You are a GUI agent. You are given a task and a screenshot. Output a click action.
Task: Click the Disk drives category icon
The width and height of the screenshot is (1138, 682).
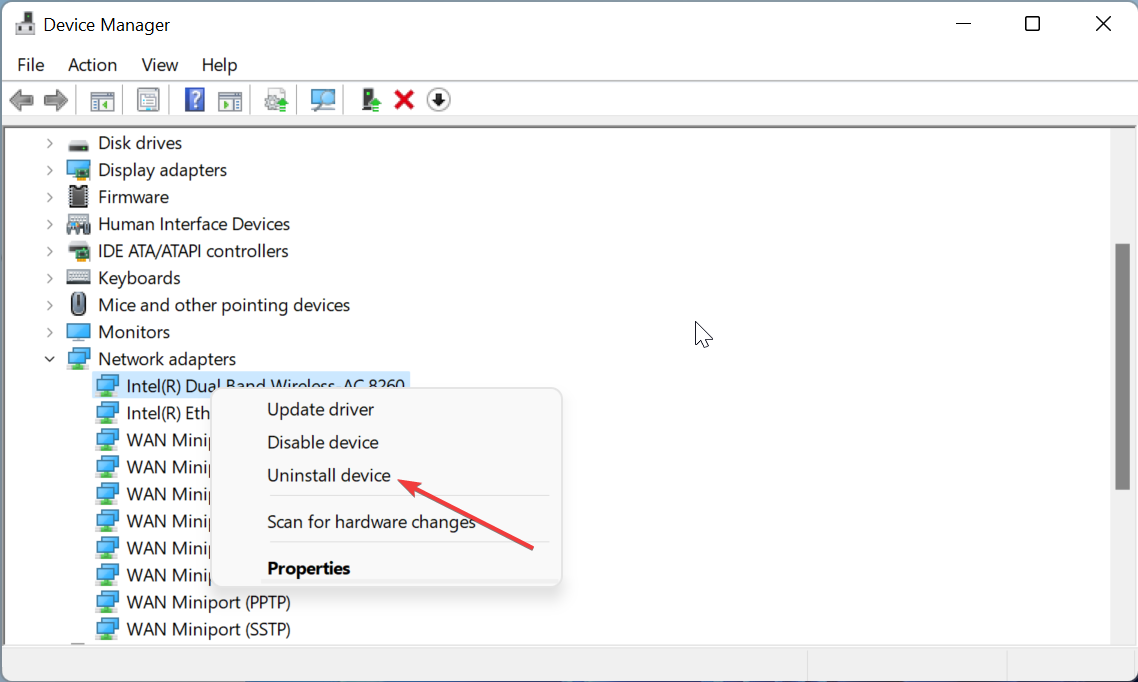[x=78, y=144]
